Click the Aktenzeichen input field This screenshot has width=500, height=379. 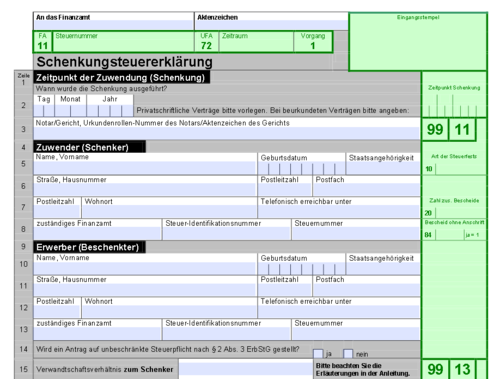click(x=271, y=25)
